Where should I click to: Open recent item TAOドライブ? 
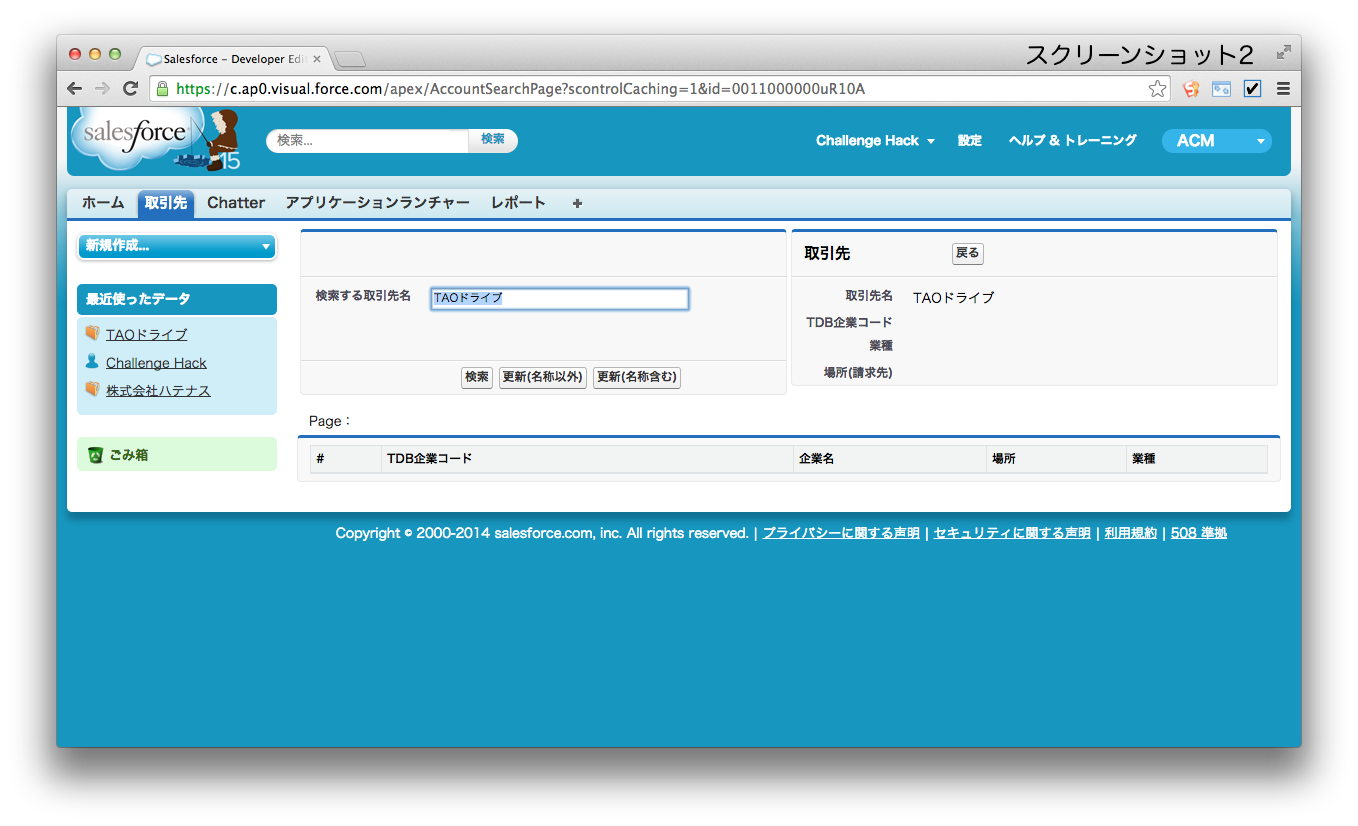[x=147, y=335]
